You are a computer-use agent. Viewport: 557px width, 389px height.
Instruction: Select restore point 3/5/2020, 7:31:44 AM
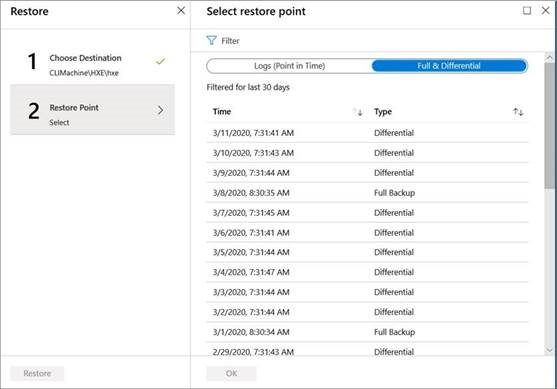point(367,252)
